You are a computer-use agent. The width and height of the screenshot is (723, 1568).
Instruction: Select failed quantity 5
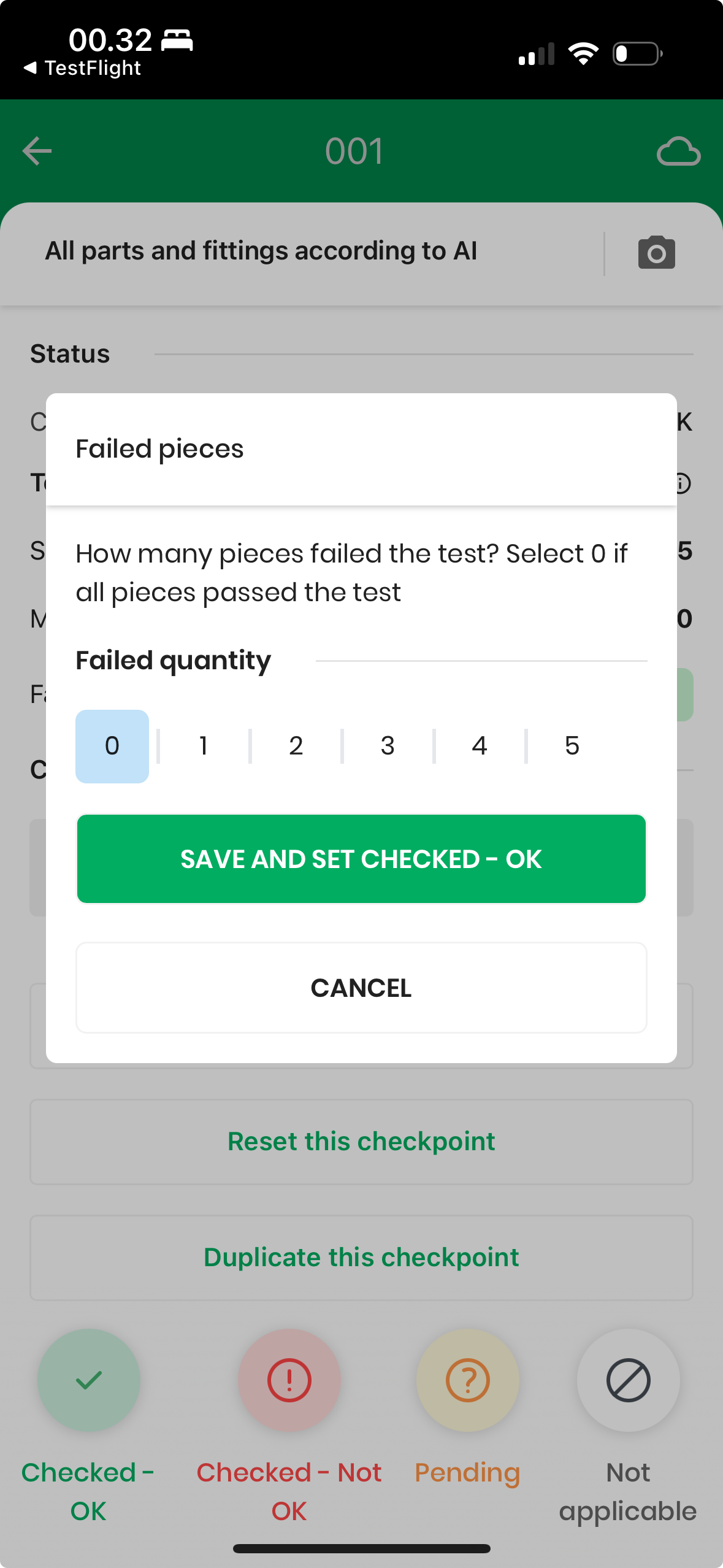572,746
